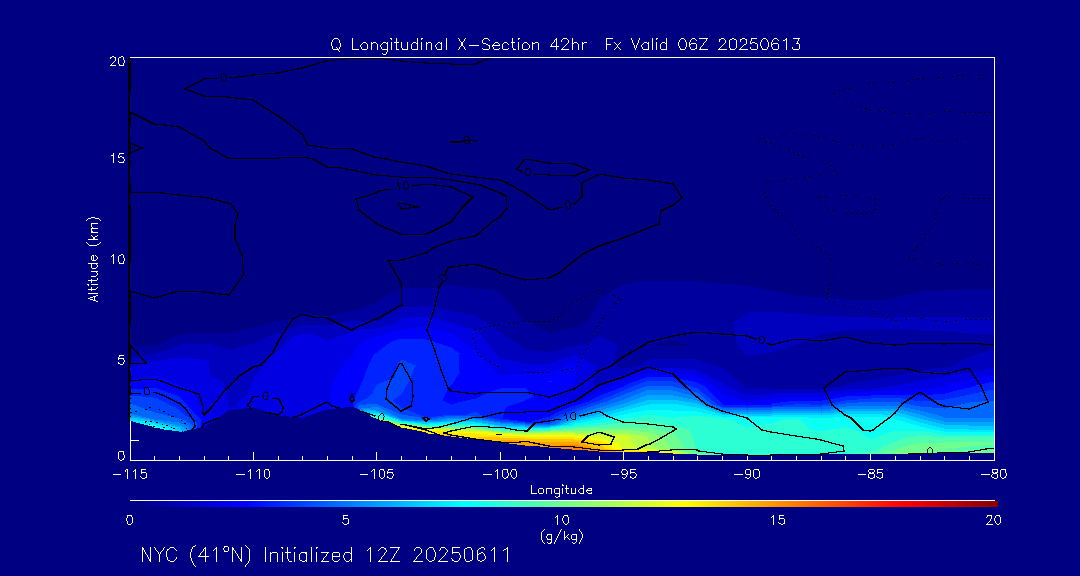Click the colorbar scale label 10
This screenshot has width=1080, height=576.
pos(561,521)
